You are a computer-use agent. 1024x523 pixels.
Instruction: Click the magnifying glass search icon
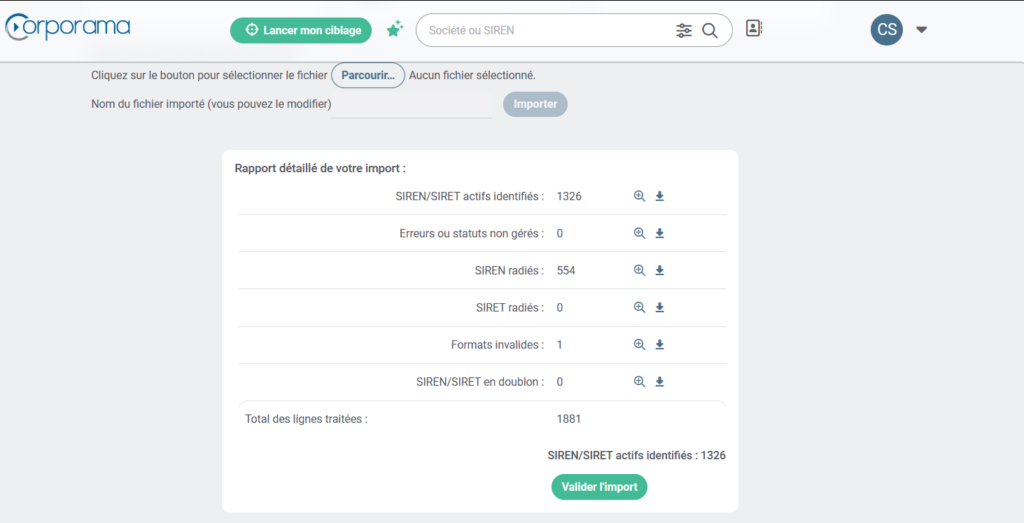(710, 31)
